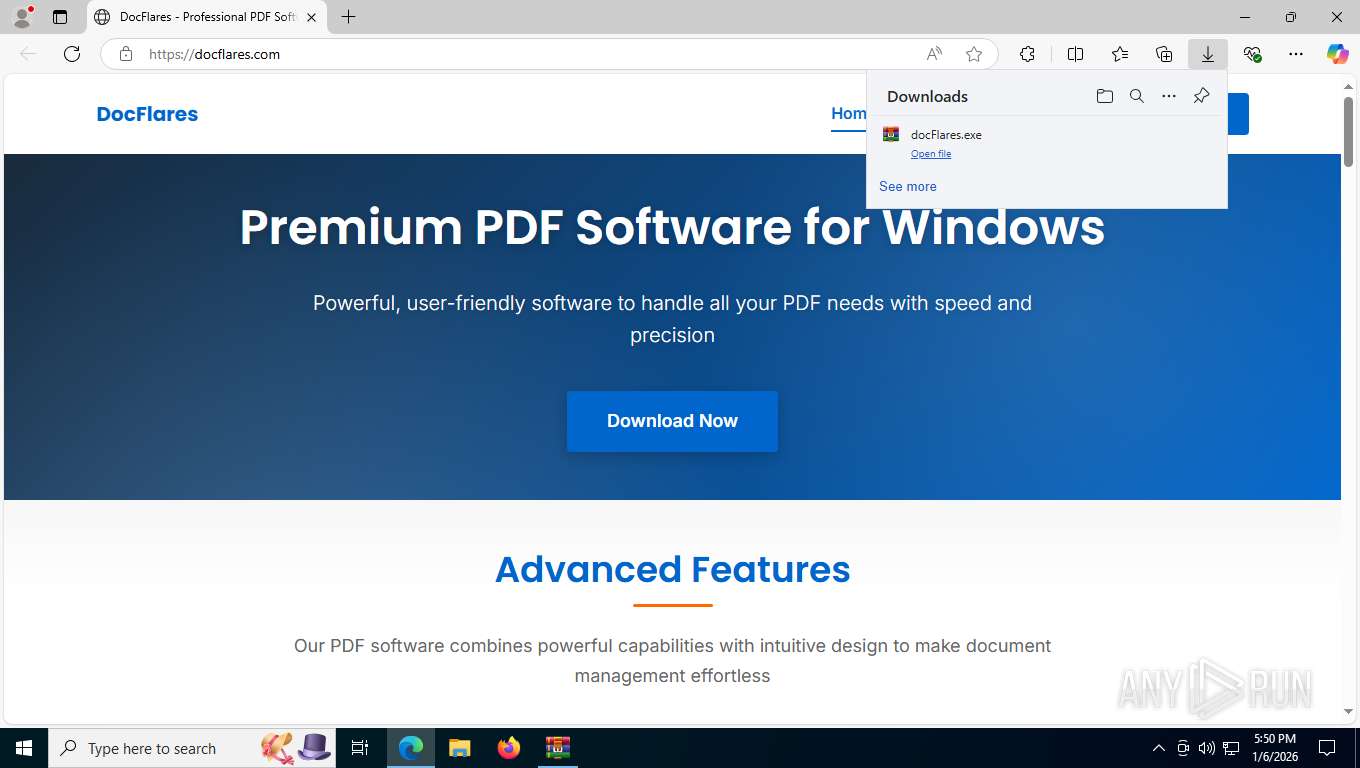
Task: Click the Edge profile avatar icon
Action: point(21,17)
